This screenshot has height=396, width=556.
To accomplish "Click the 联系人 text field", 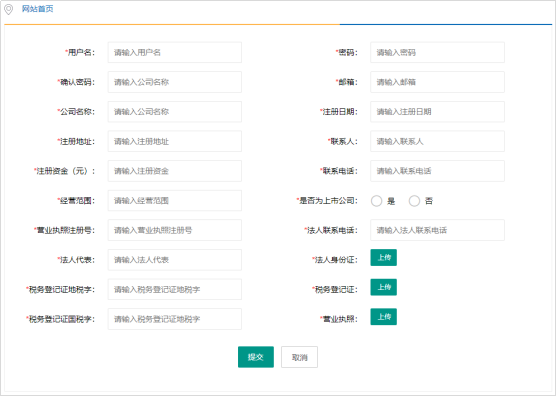I will tap(437, 141).
